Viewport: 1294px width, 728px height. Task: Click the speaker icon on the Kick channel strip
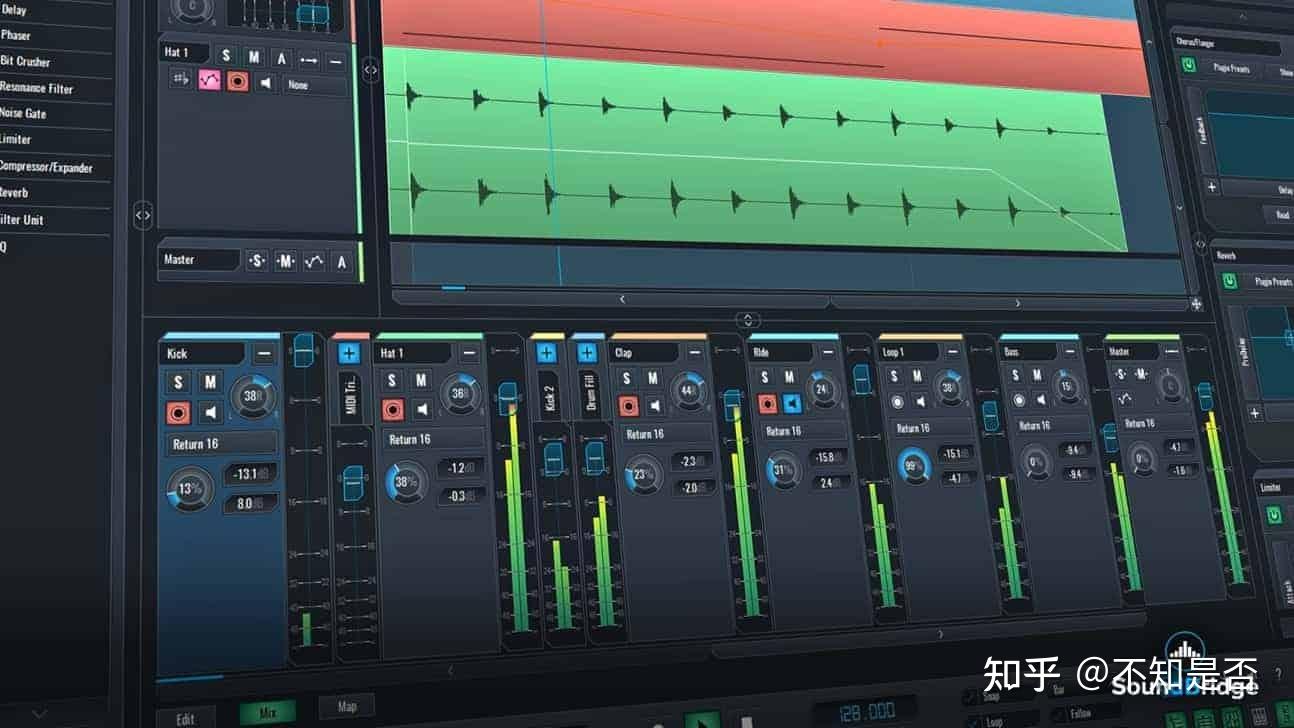coord(211,411)
